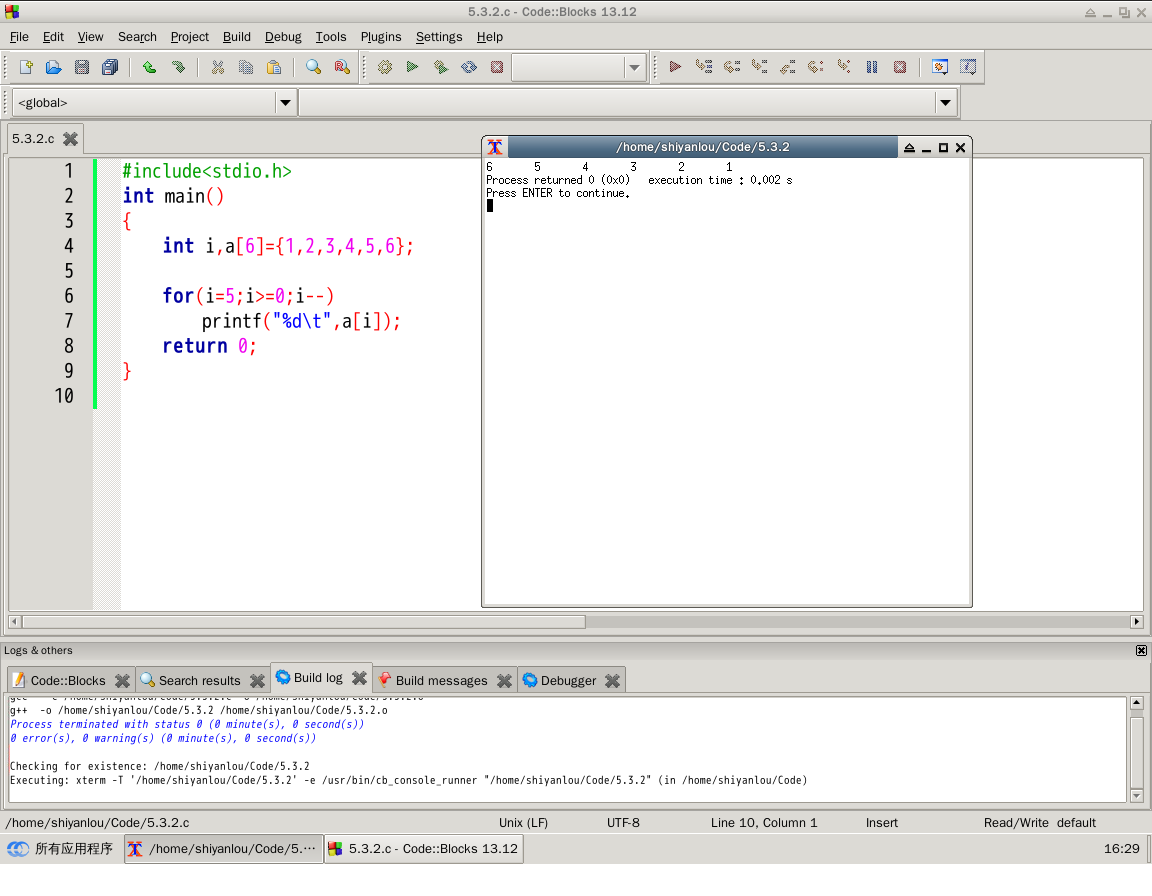This screenshot has width=1152, height=896.
Task: Pause the debugger with the Break icon
Action: pyautogui.click(x=872, y=68)
